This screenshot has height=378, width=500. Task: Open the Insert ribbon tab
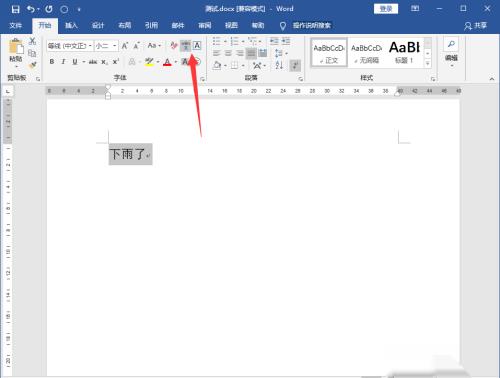[71, 25]
